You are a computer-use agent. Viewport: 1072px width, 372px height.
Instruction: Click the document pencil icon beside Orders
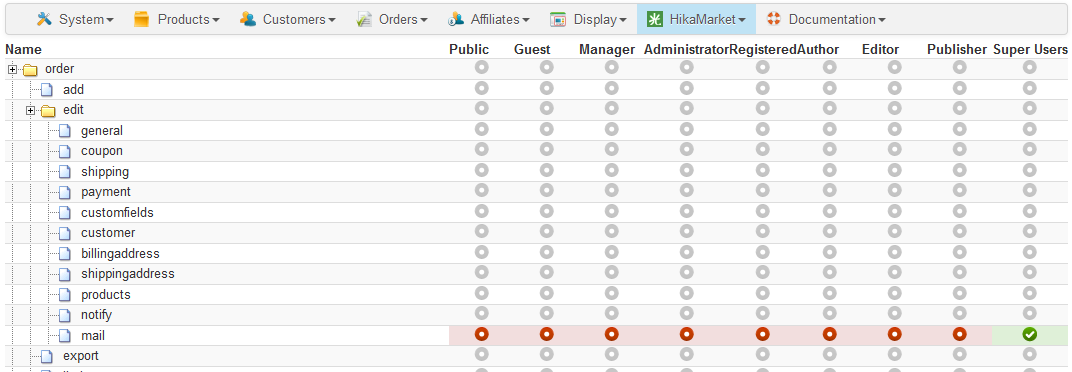(x=364, y=19)
